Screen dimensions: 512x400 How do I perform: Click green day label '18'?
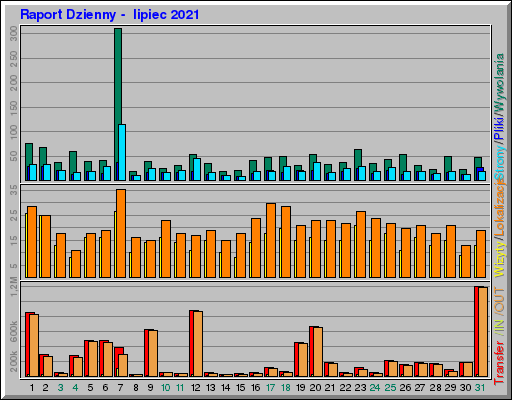click(x=285, y=388)
